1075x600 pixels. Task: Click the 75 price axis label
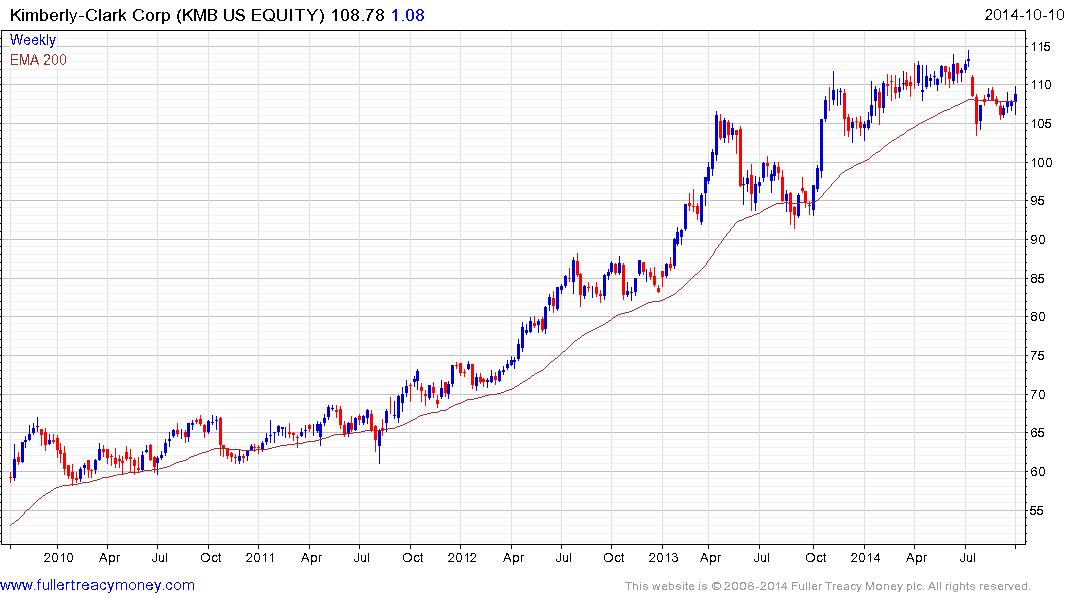(x=1037, y=356)
